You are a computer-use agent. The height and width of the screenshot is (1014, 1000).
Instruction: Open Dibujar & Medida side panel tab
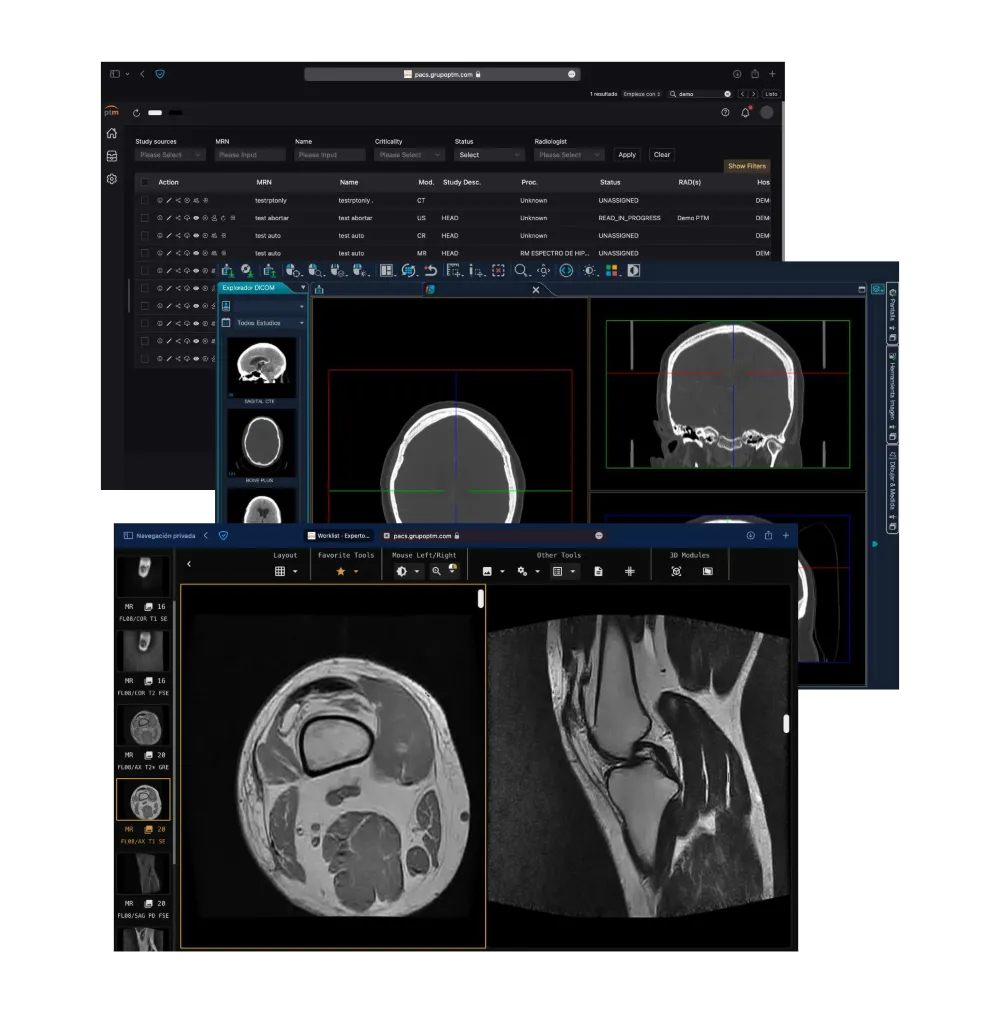(892, 491)
